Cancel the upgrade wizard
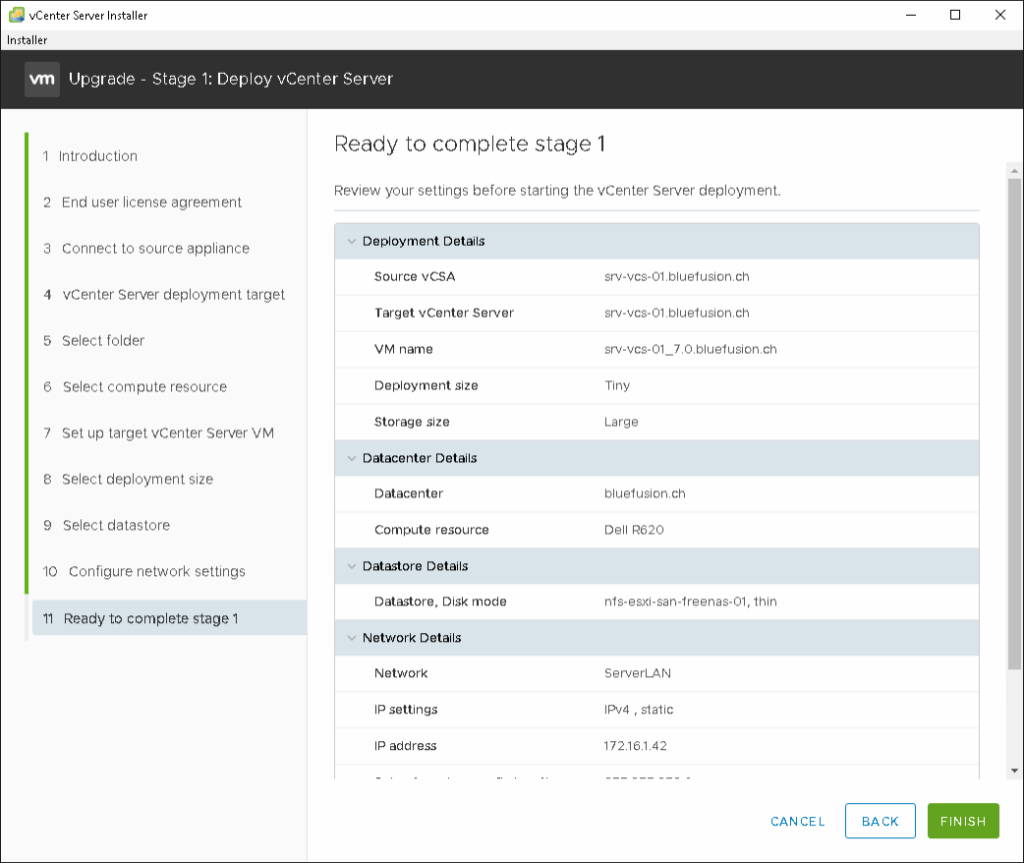1024x863 pixels. 797,821
